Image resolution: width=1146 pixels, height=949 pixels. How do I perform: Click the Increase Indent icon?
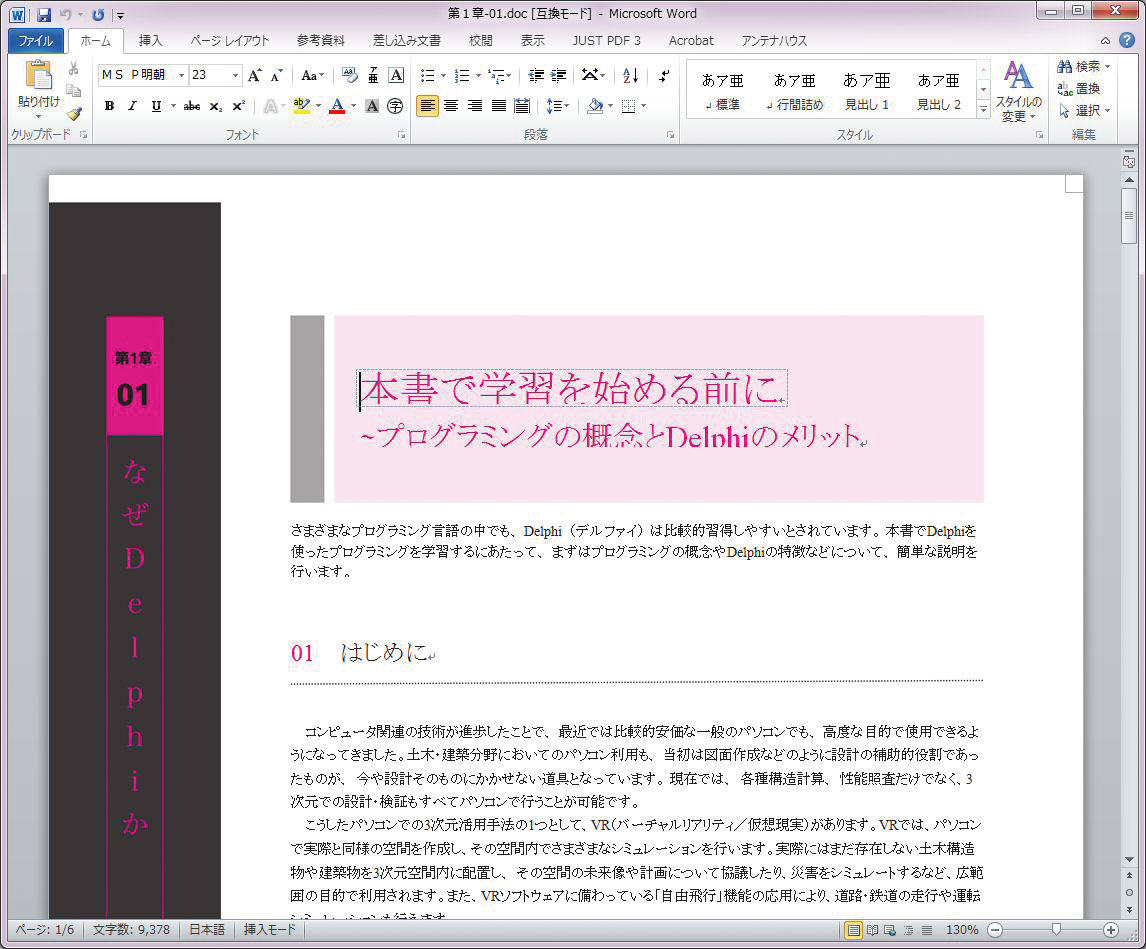558,75
